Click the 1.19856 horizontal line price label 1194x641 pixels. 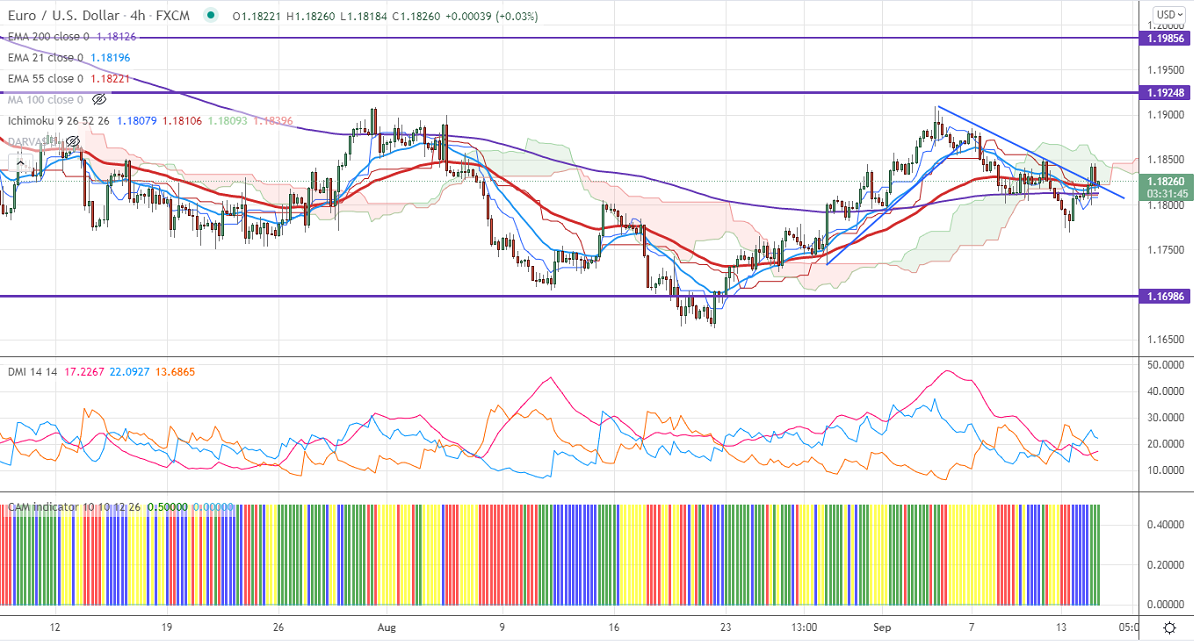(1165, 38)
